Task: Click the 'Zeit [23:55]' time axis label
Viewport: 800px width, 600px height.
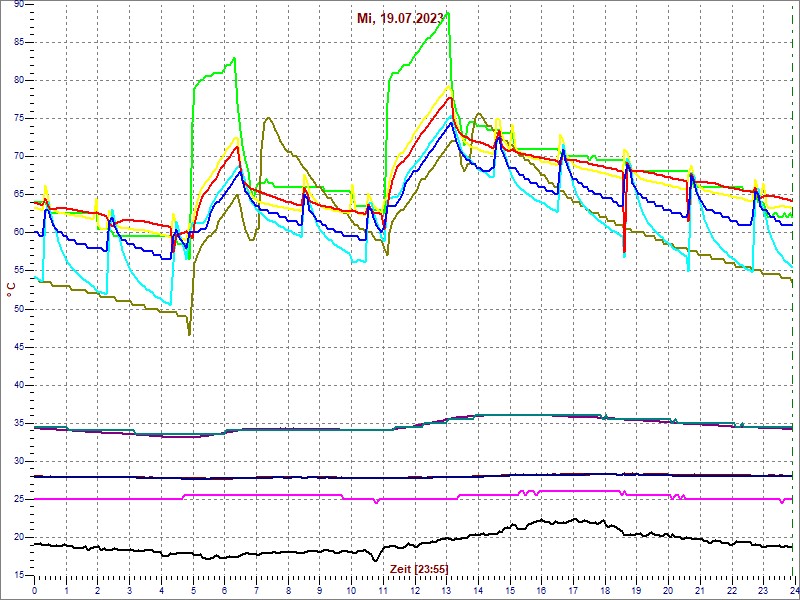Action: click(419, 568)
